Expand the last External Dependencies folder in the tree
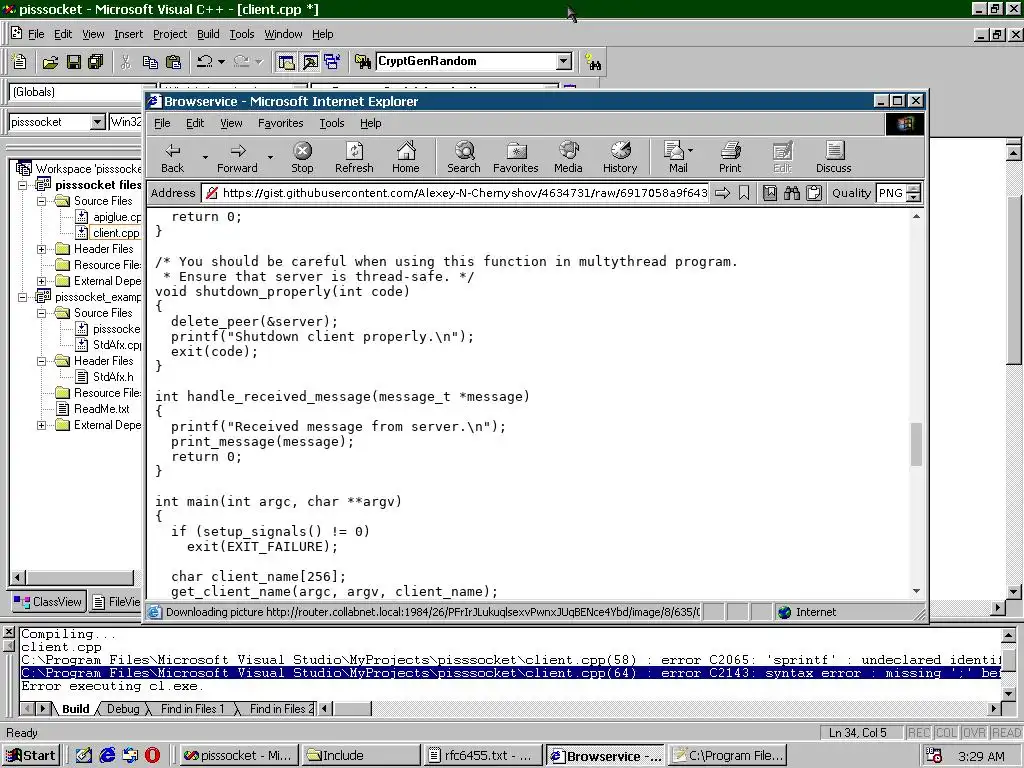The width and height of the screenshot is (1024, 768). tap(42, 426)
